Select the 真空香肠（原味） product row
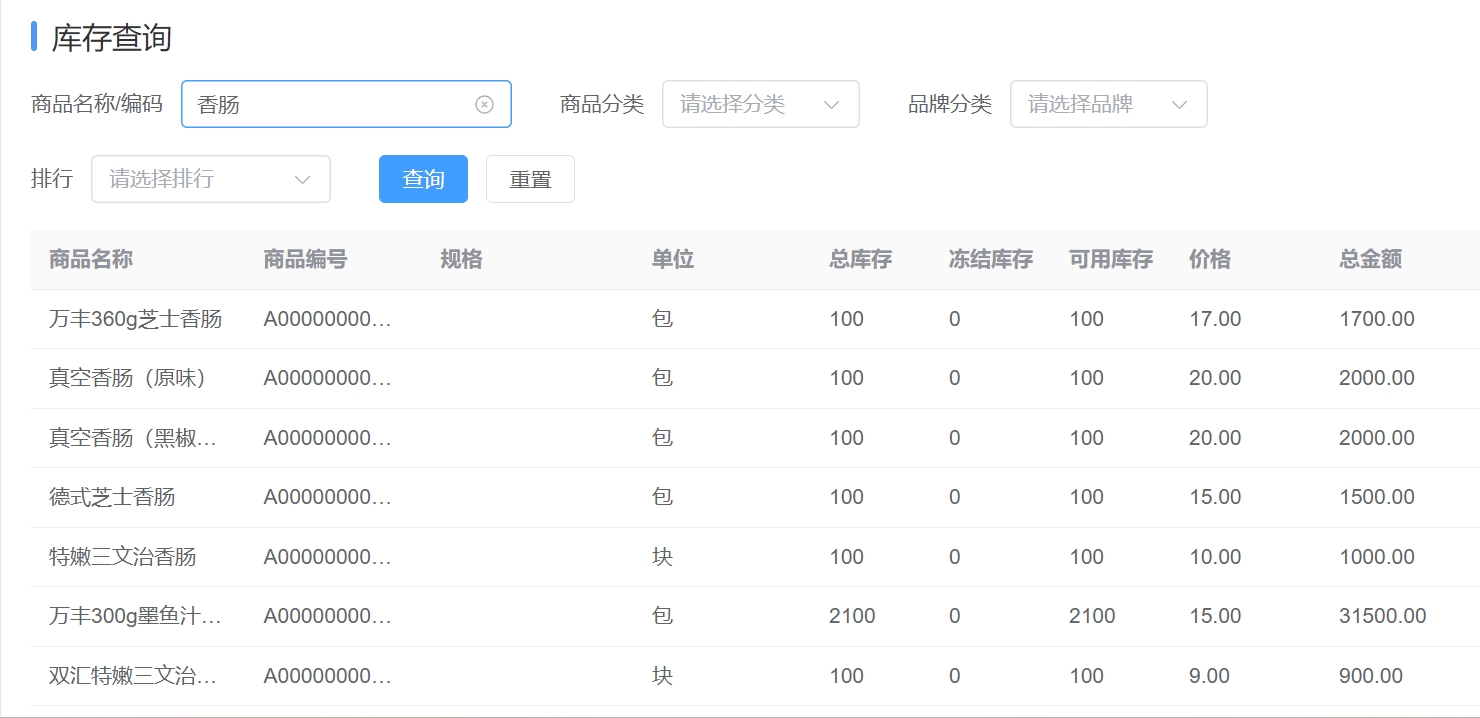This screenshot has width=1480, height=718. [x=127, y=378]
